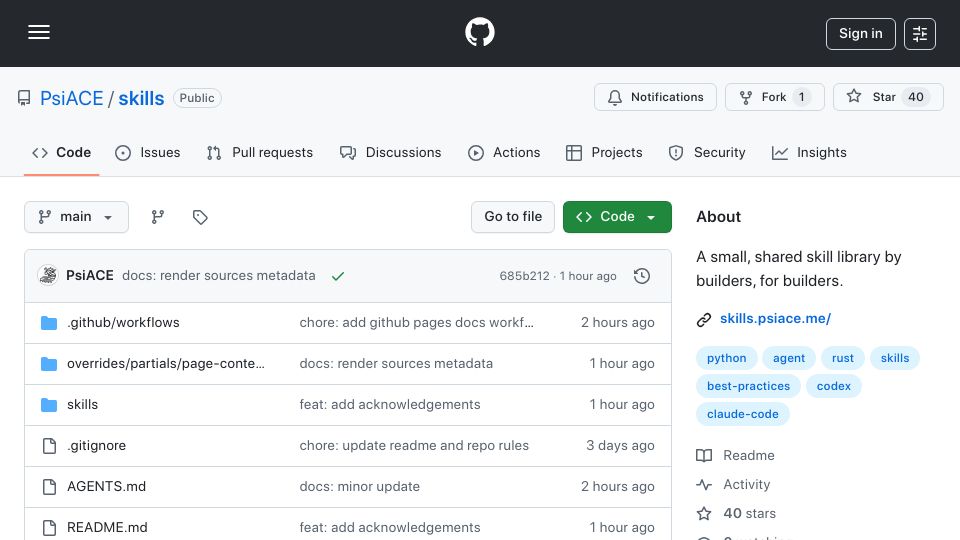Click file icon beside README.md

pos(49,528)
